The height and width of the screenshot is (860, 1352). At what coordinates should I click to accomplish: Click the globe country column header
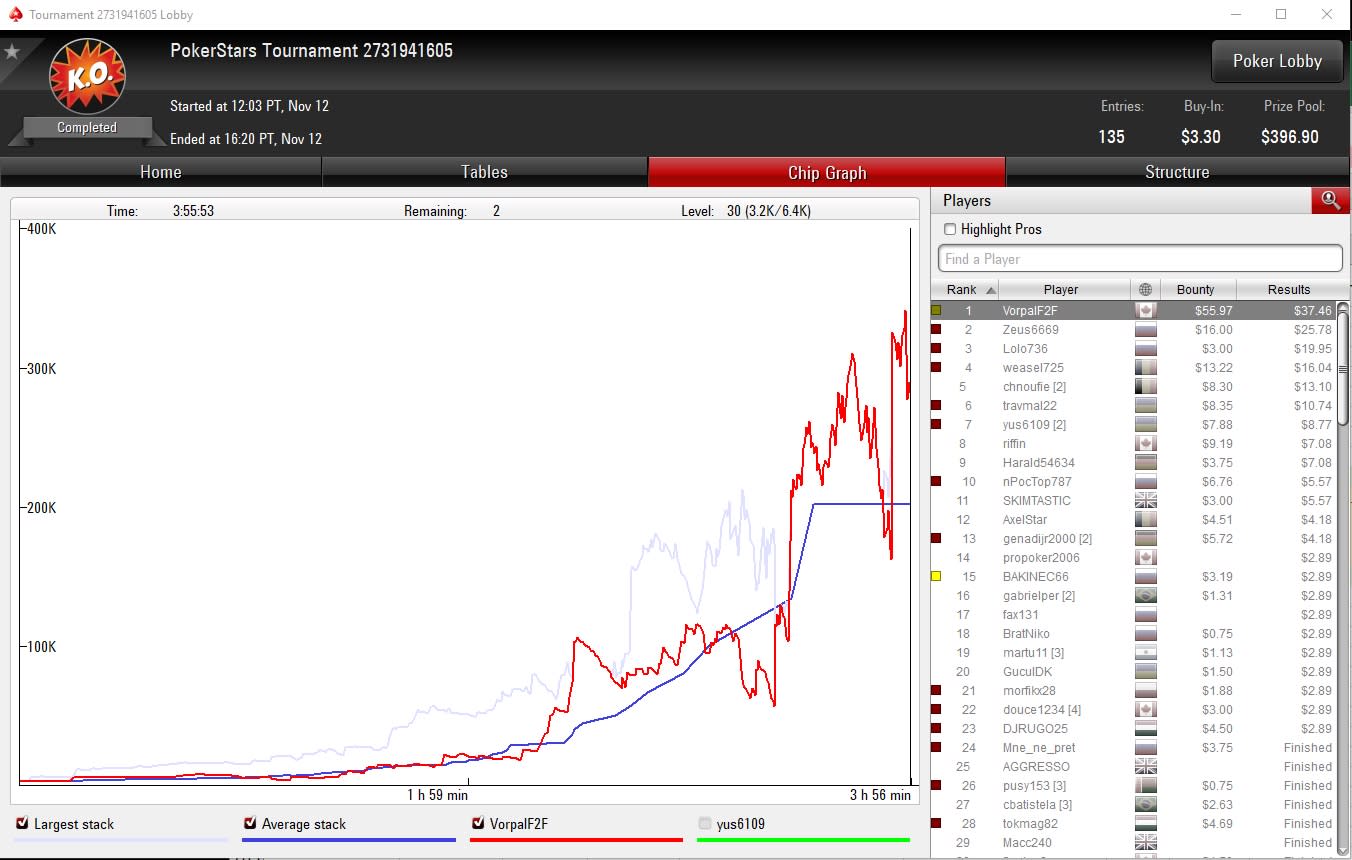(1145, 289)
